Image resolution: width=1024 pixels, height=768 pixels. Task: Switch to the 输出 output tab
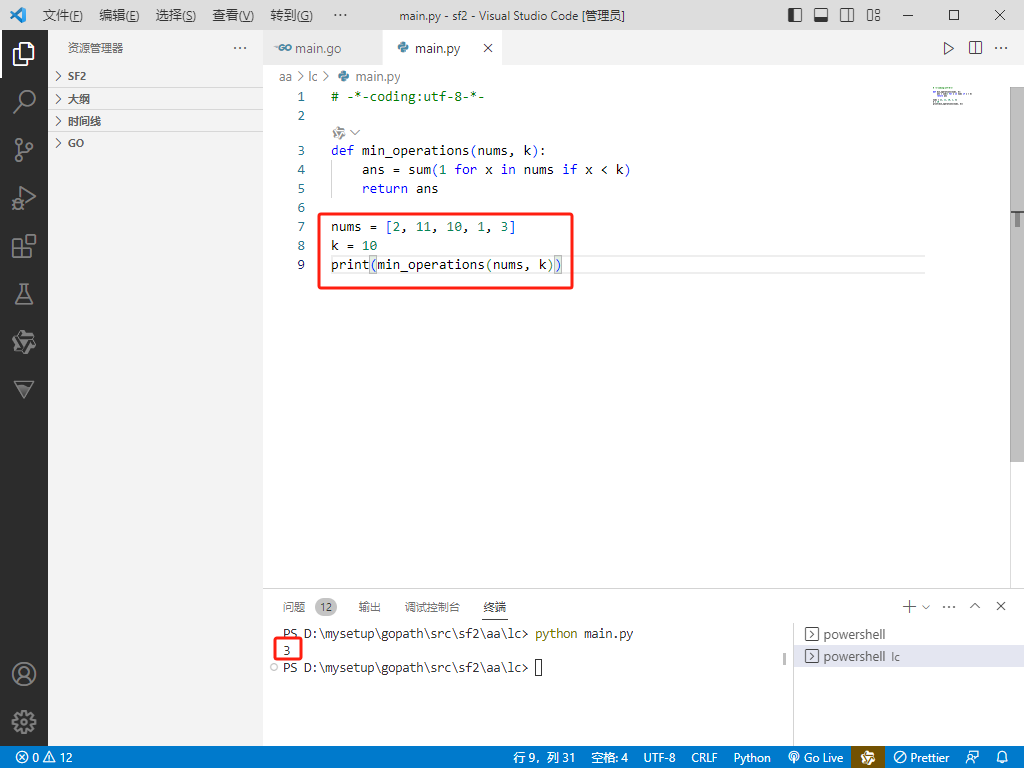[370, 607]
